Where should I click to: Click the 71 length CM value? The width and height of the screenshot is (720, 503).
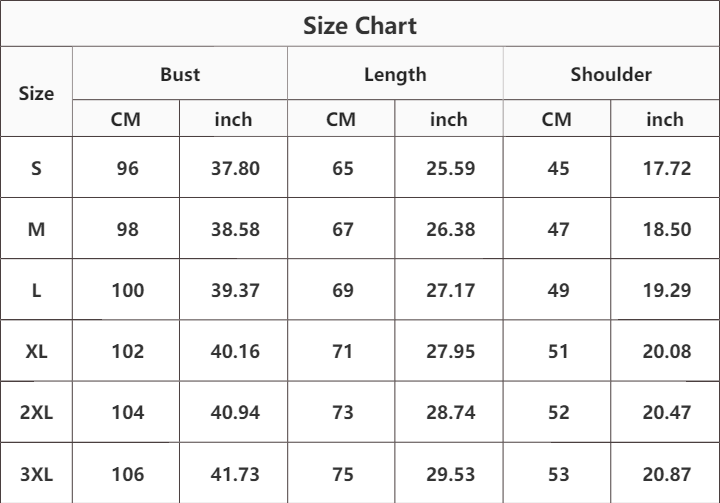coord(343,351)
